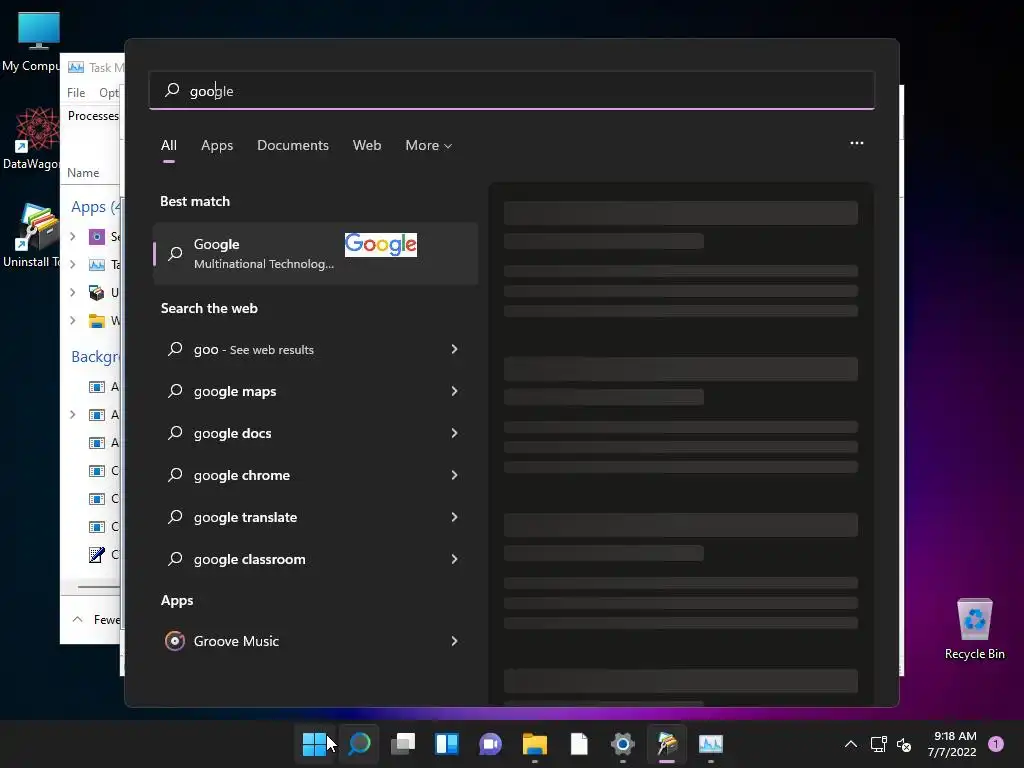The width and height of the screenshot is (1024, 768).
Task: Switch to the Web search tab
Action: 367,146
